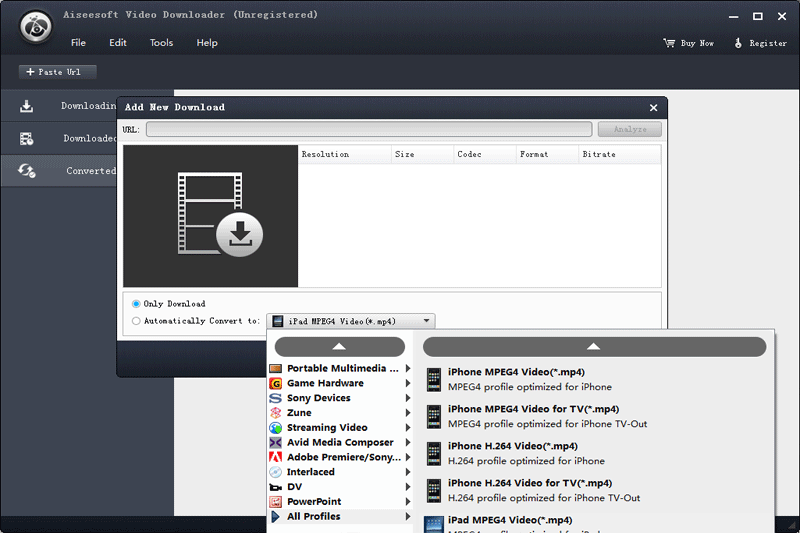
Task: Click the Paste Url button
Action: coord(57,72)
